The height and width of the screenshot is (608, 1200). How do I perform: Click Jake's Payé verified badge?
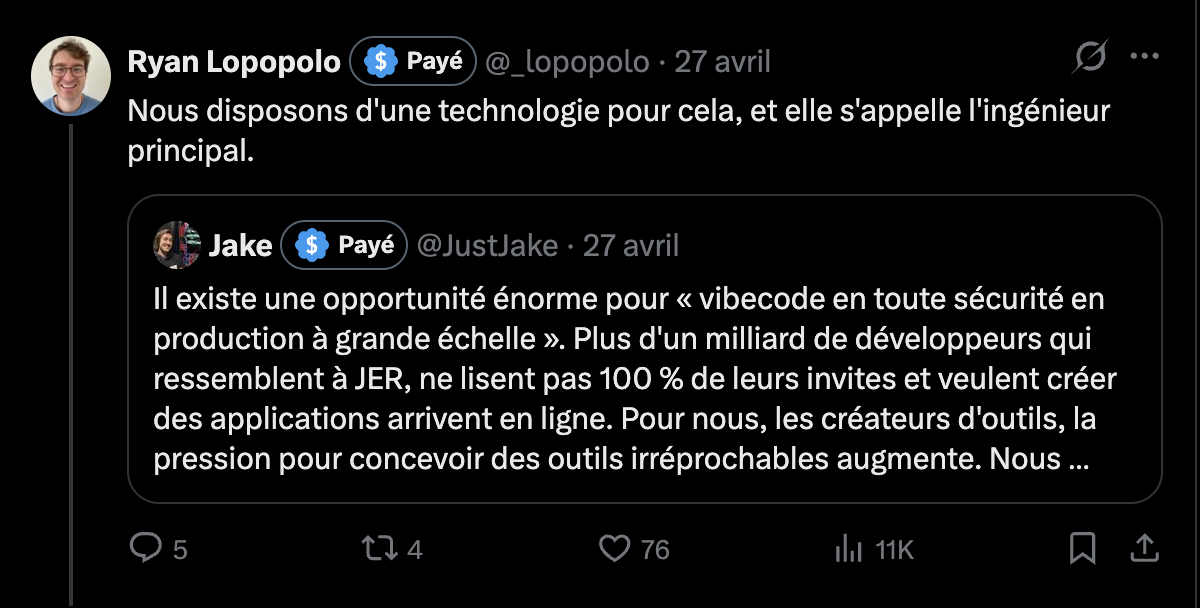pyautogui.click(x=344, y=246)
